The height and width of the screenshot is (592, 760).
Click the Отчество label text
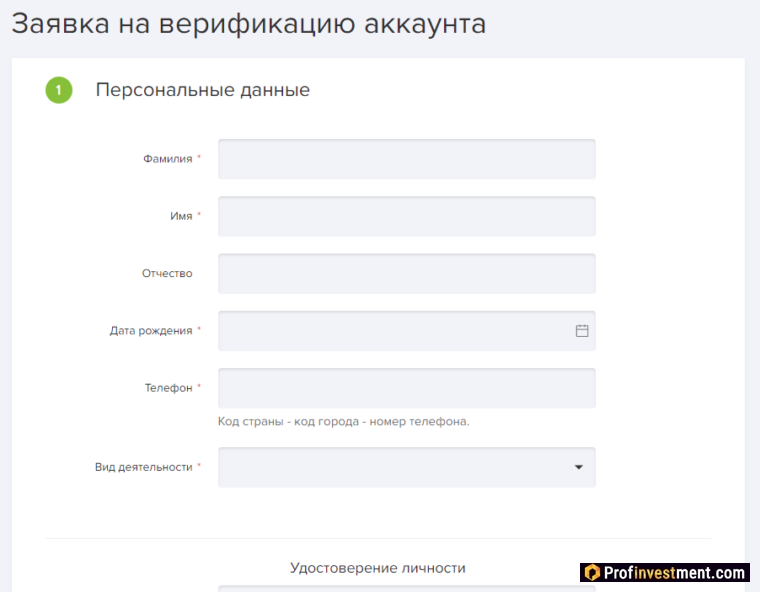point(167,273)
